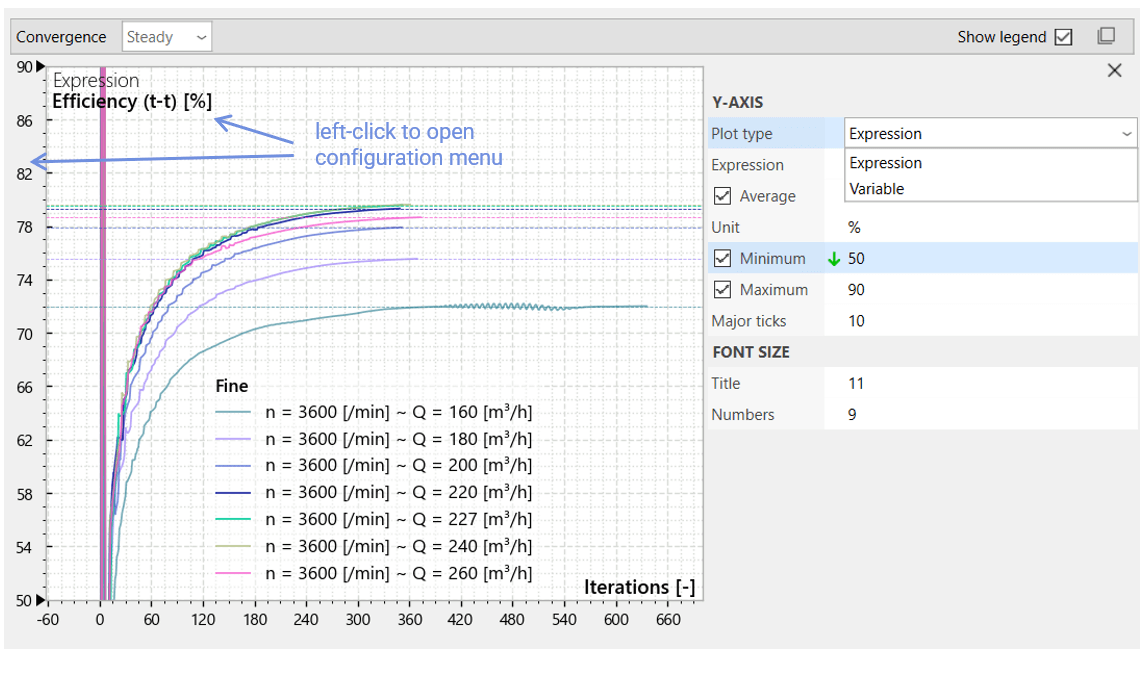The height and width of the screenshot is (686, 1143).
Task: Click the Convergence label in the toolbar
Action: click(x=61, y=37)
